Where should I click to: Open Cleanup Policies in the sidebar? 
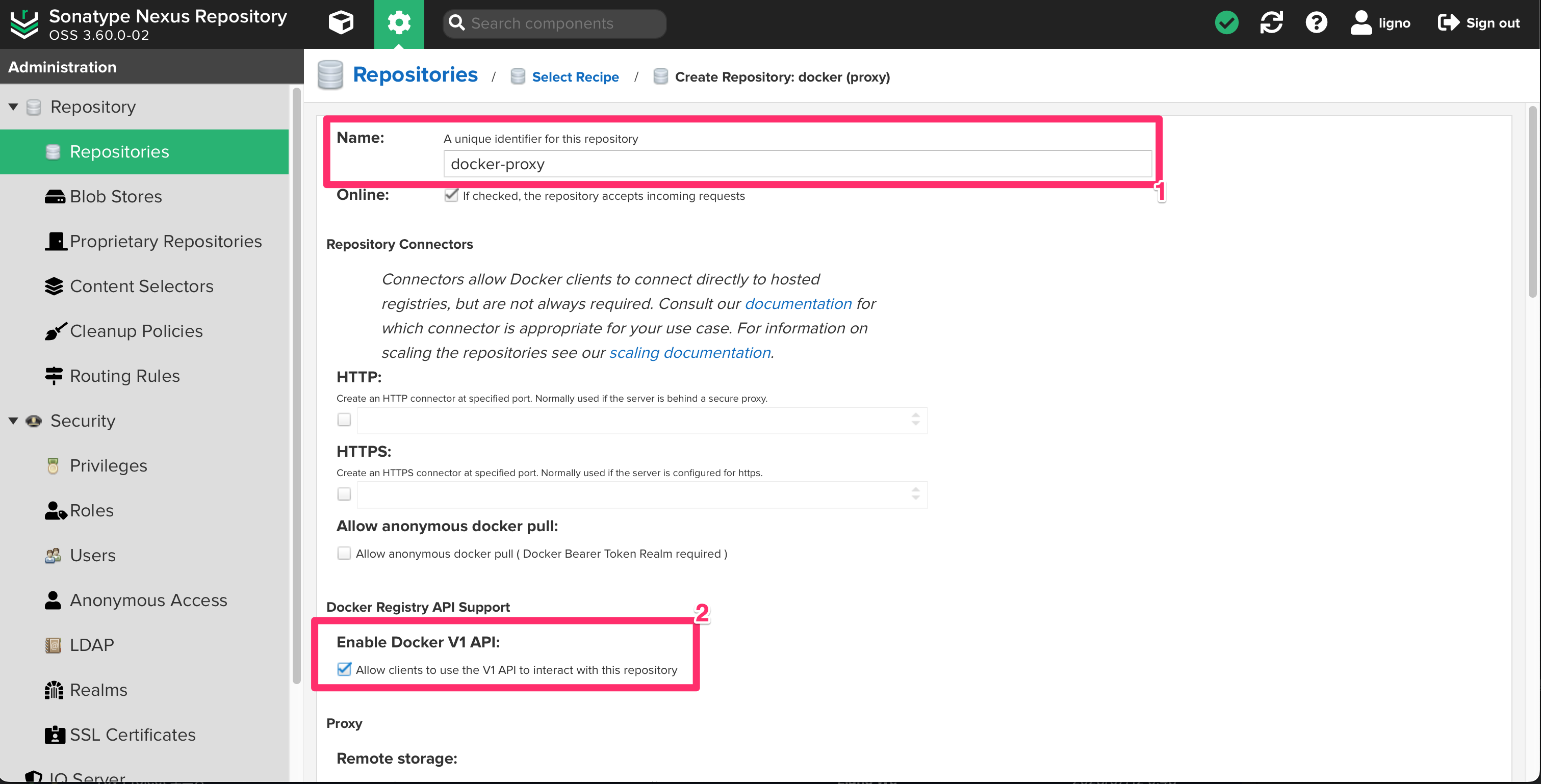click(x=136, y=331)
